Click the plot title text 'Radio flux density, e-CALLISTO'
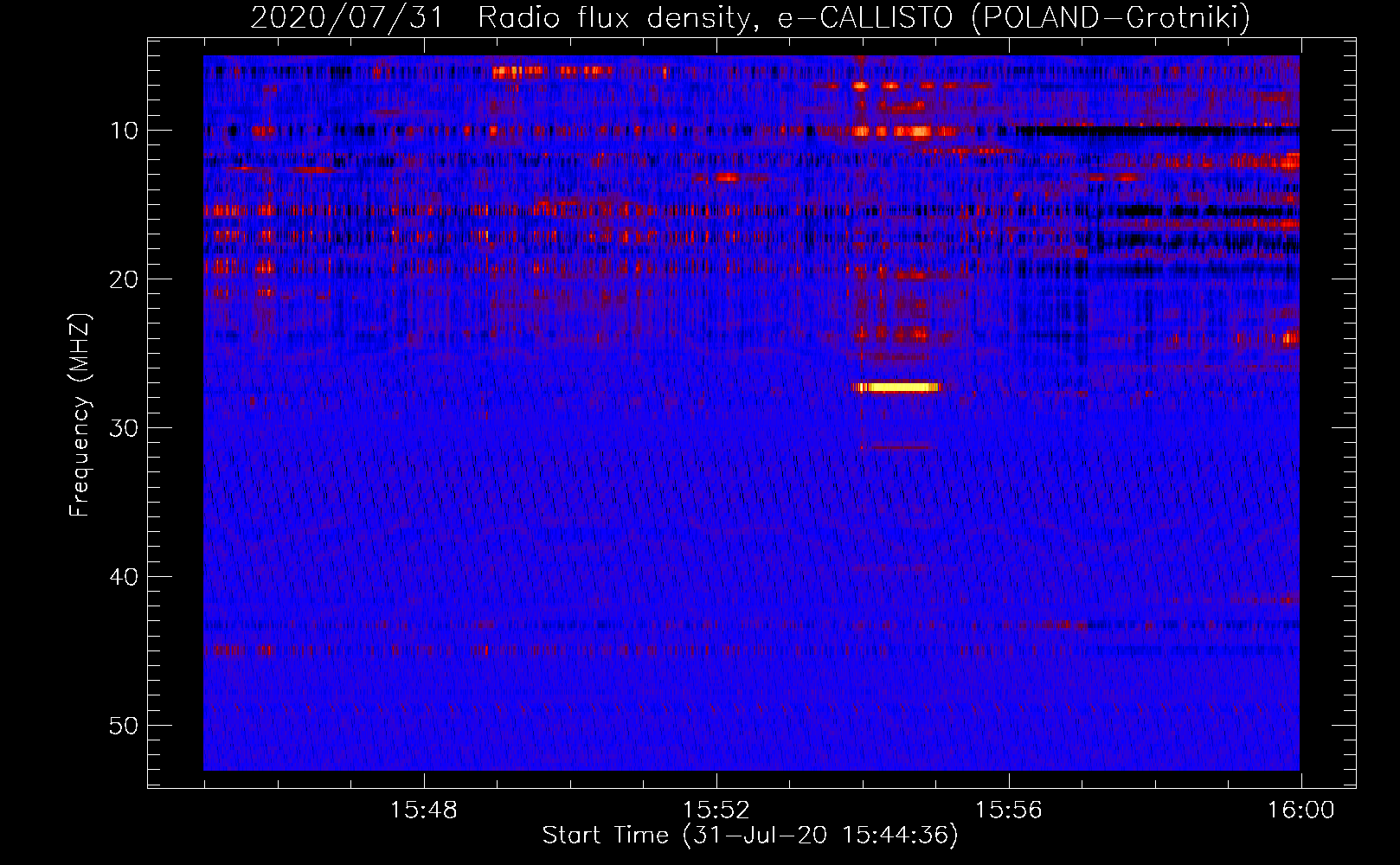The width and height of the screenshot is (1400, 865). pos(716,17)
